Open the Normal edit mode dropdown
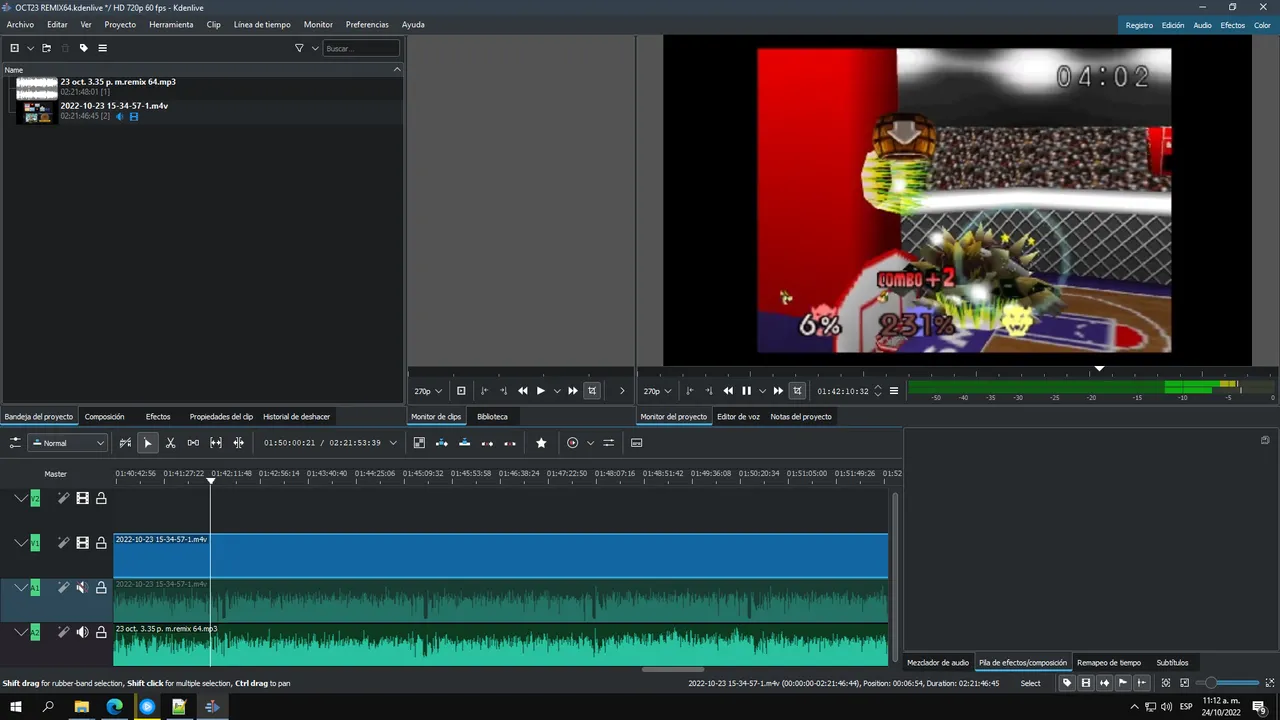The image size is (1280, 720). pyautogui.click(x=68, y=443)
